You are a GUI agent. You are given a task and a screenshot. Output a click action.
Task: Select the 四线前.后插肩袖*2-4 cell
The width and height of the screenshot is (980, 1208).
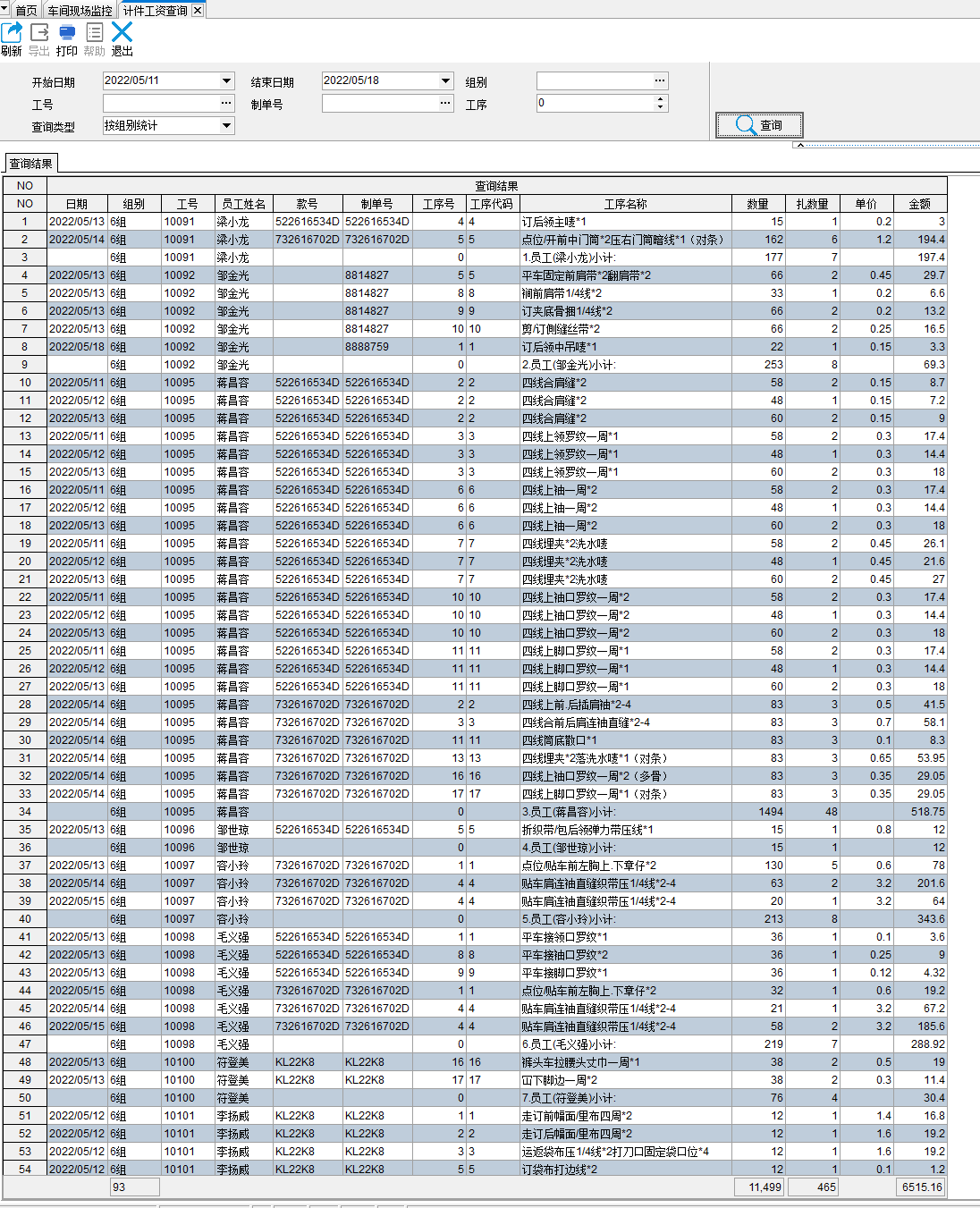click(626, 705)
